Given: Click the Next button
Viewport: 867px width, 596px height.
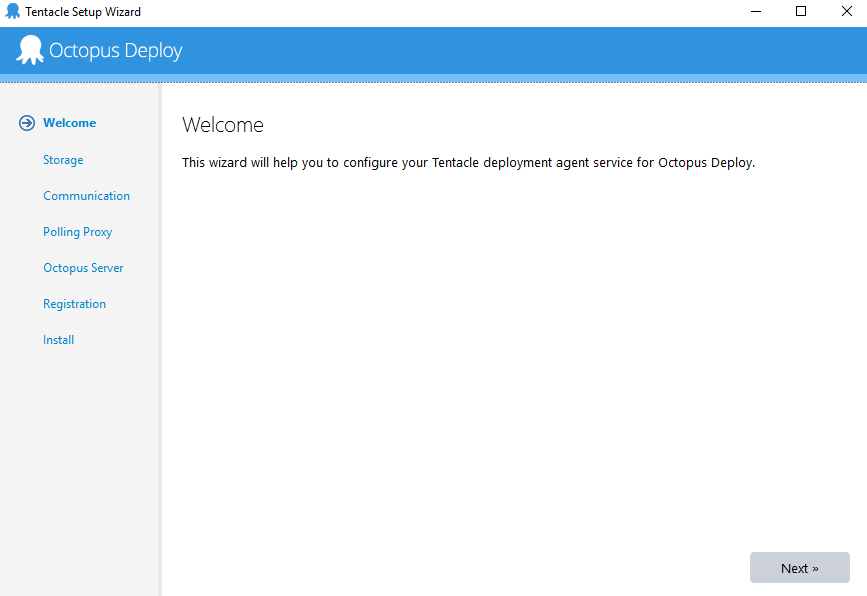Looking at the screenshot, I should tap(799, 567).
